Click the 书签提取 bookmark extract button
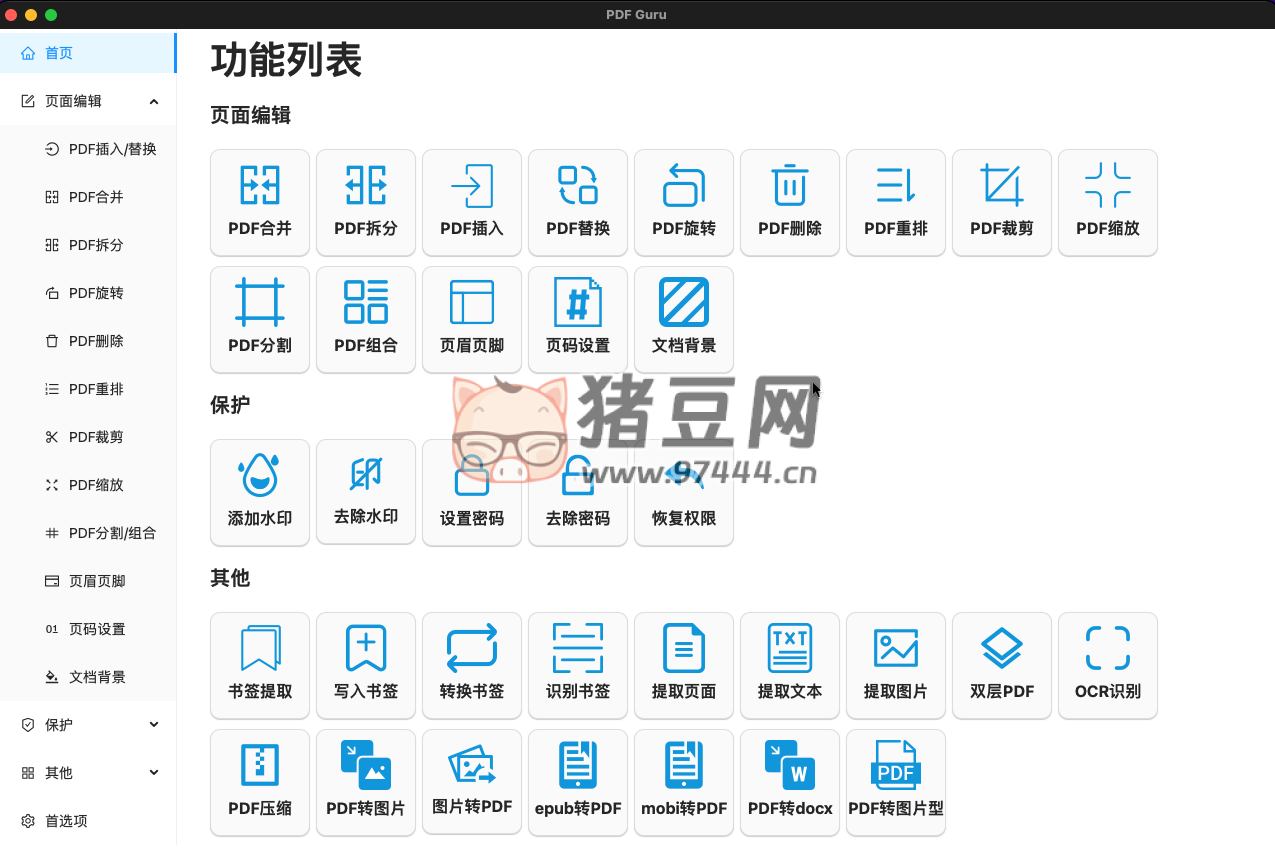 [260, 666]
